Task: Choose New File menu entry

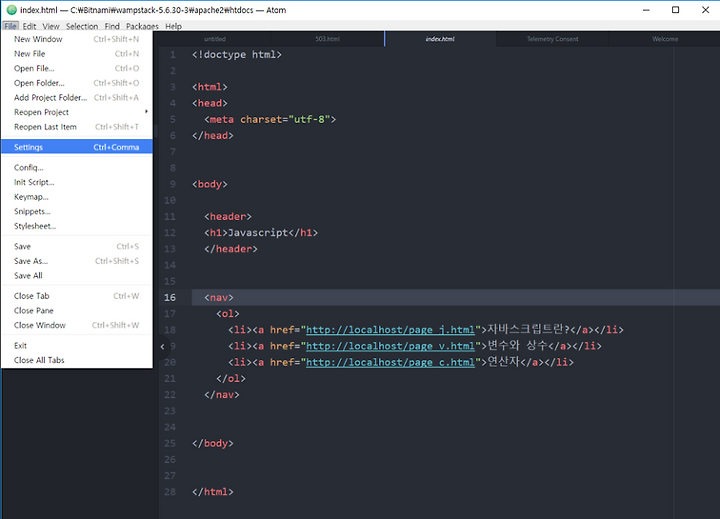Action: click(77, 54)
